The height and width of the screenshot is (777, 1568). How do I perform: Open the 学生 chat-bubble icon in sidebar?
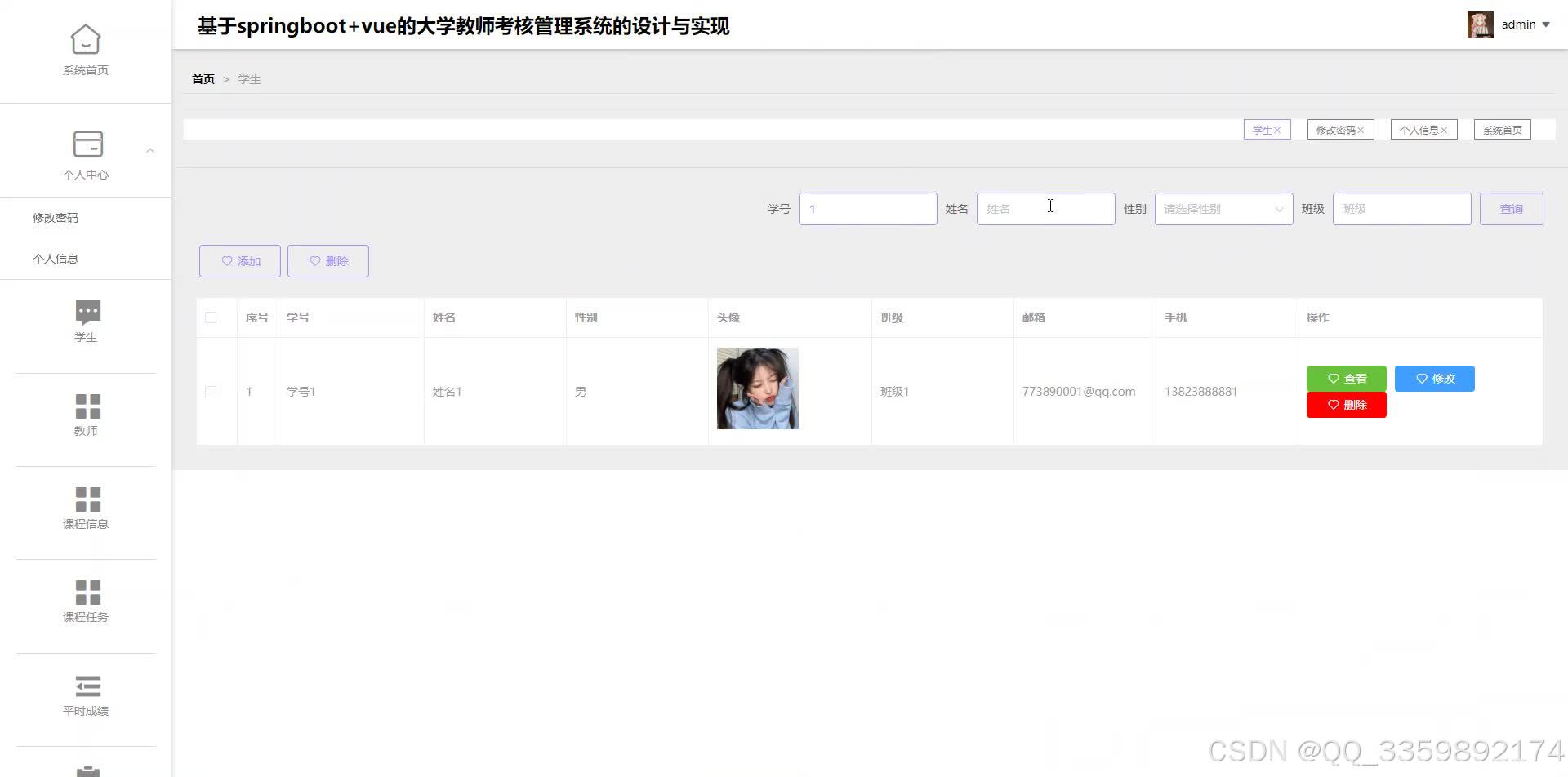pyautogui.click(x=88, y=313)
